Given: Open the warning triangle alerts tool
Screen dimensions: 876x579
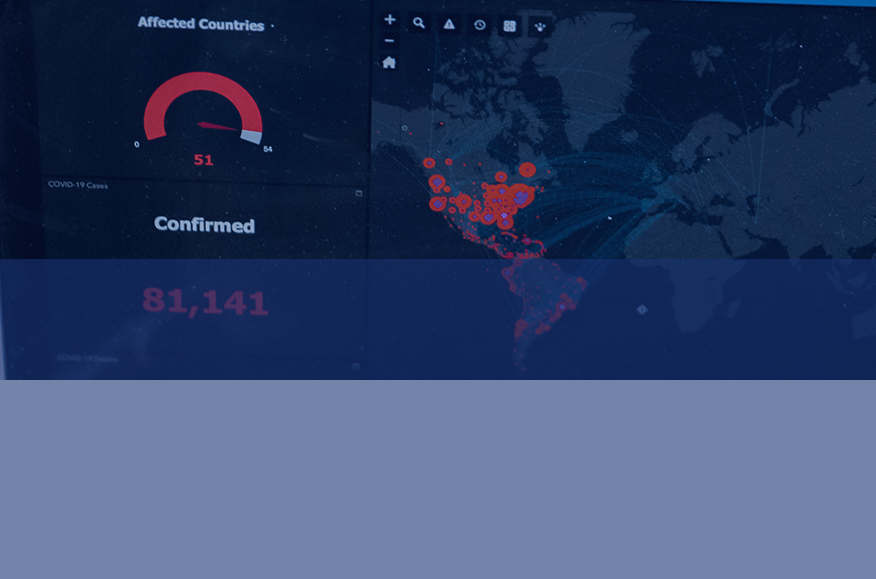Looking at the screenshot, I should pyautogui.click(x=449, y=24).
